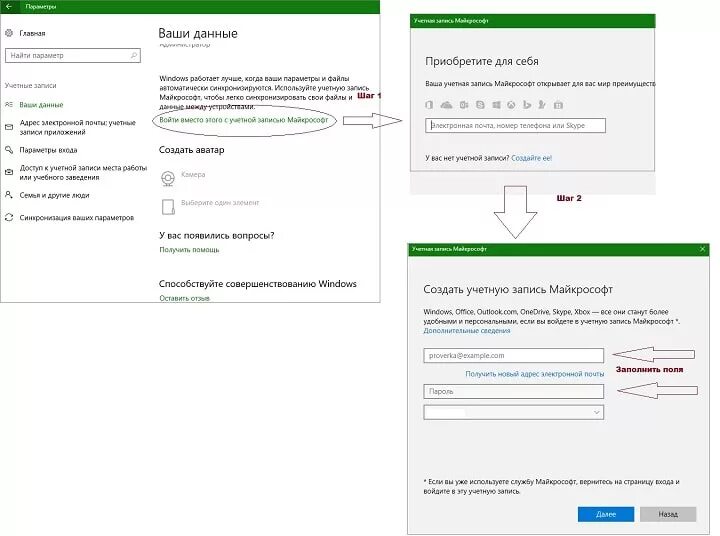The image size is (720, 536).
Task: Click the Windows logo icon
Action: [496, 105]
